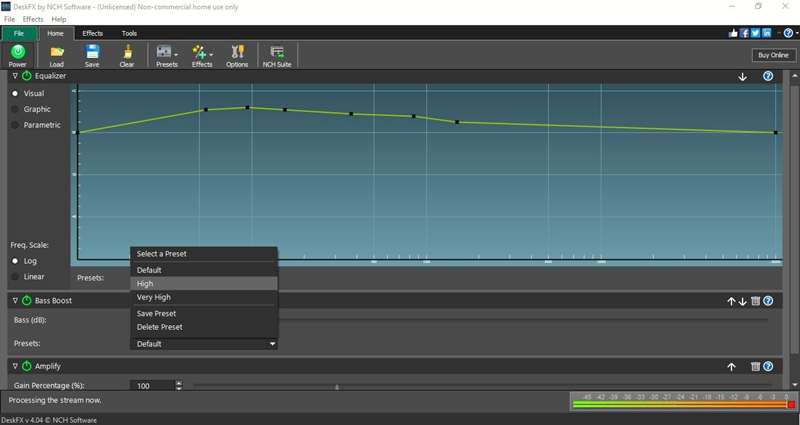Open the green File ribbon tab
This screenshot has width=800, height=425.
pos(19,33)
